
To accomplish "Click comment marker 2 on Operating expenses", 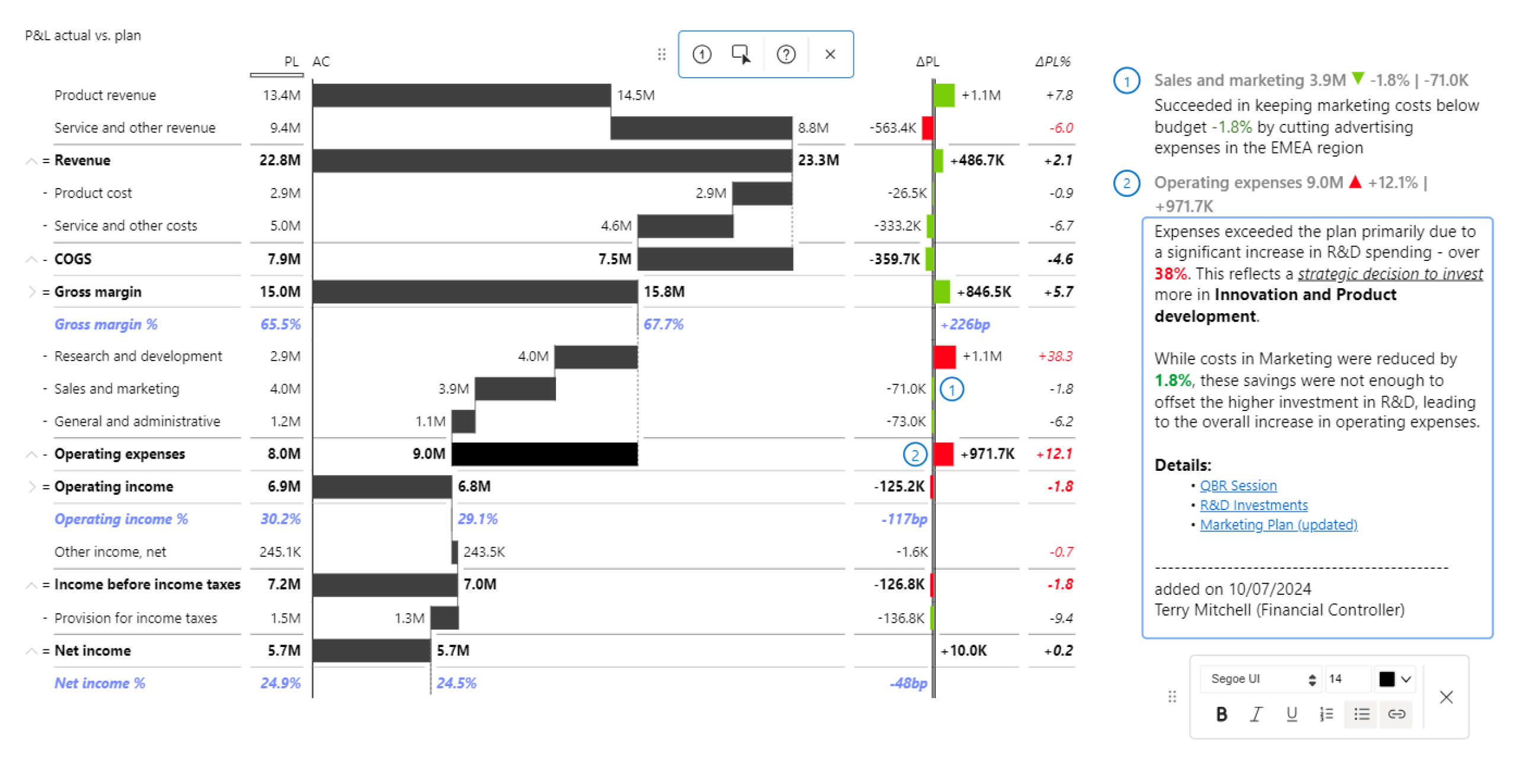I will point(914,455).
